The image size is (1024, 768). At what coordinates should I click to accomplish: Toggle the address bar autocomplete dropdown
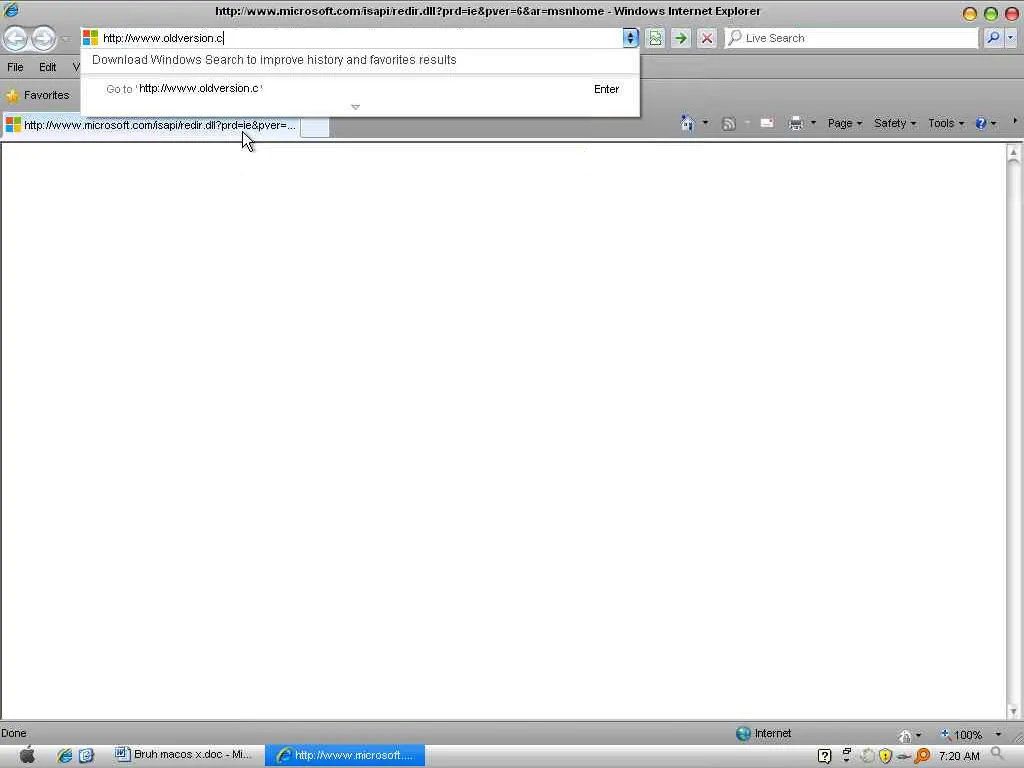pyautogui.click(x=630, y=38)
